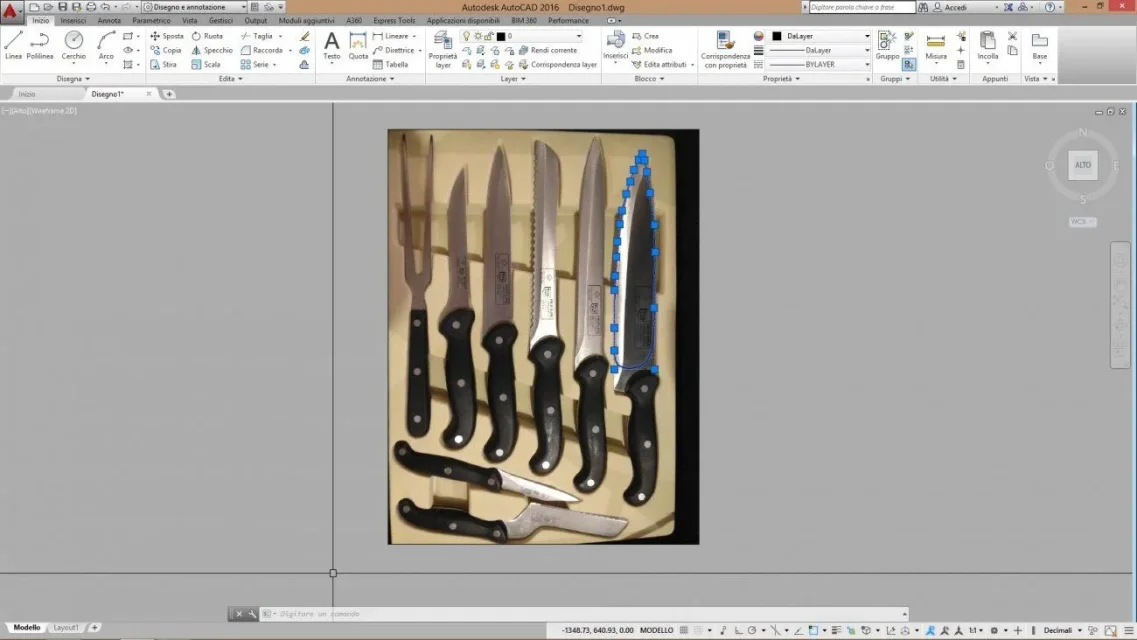Toggle object snap in status bar
Image resolution: width=1137 pixels, height=640 pixels.
pos(813,631)
